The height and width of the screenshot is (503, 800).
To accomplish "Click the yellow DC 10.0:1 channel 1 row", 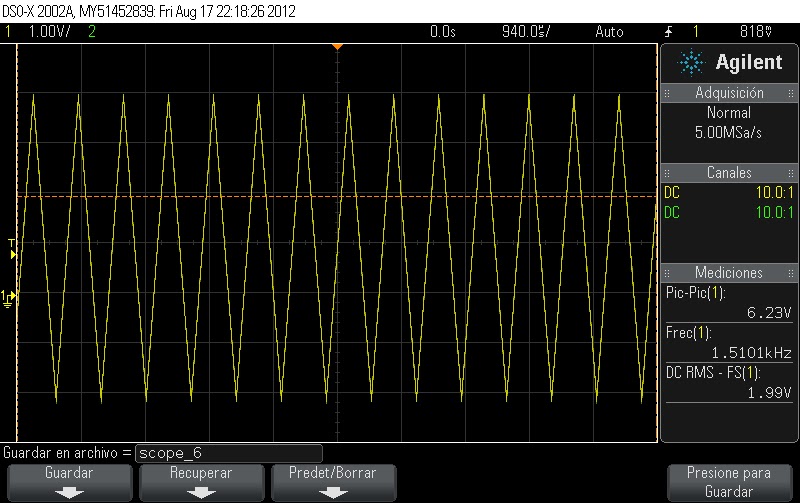I will (729, 193).
